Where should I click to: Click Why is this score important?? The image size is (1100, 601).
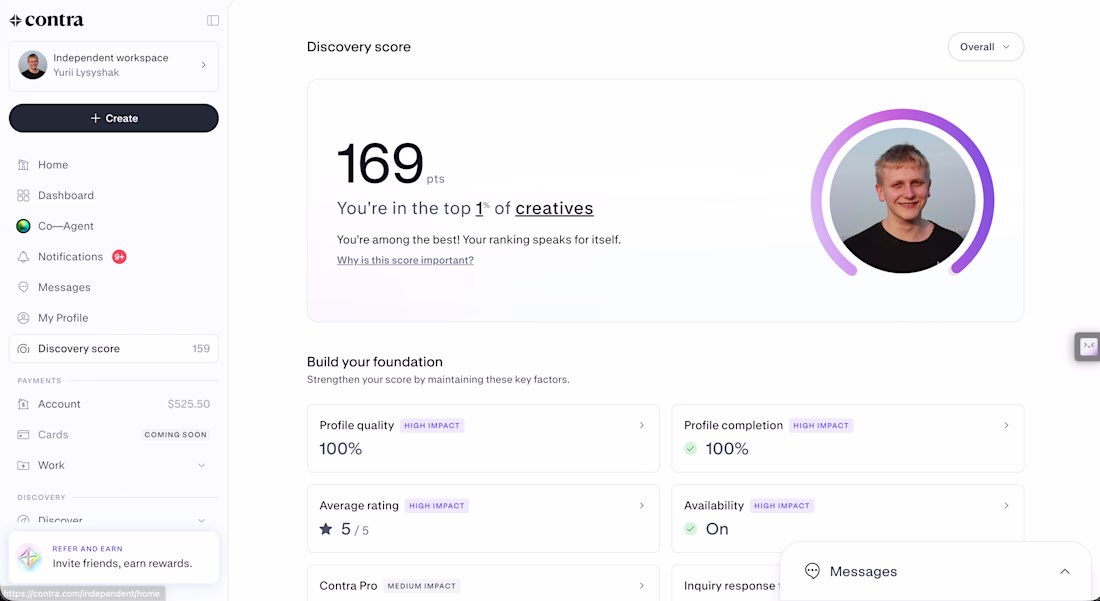(x=405, y=260)
